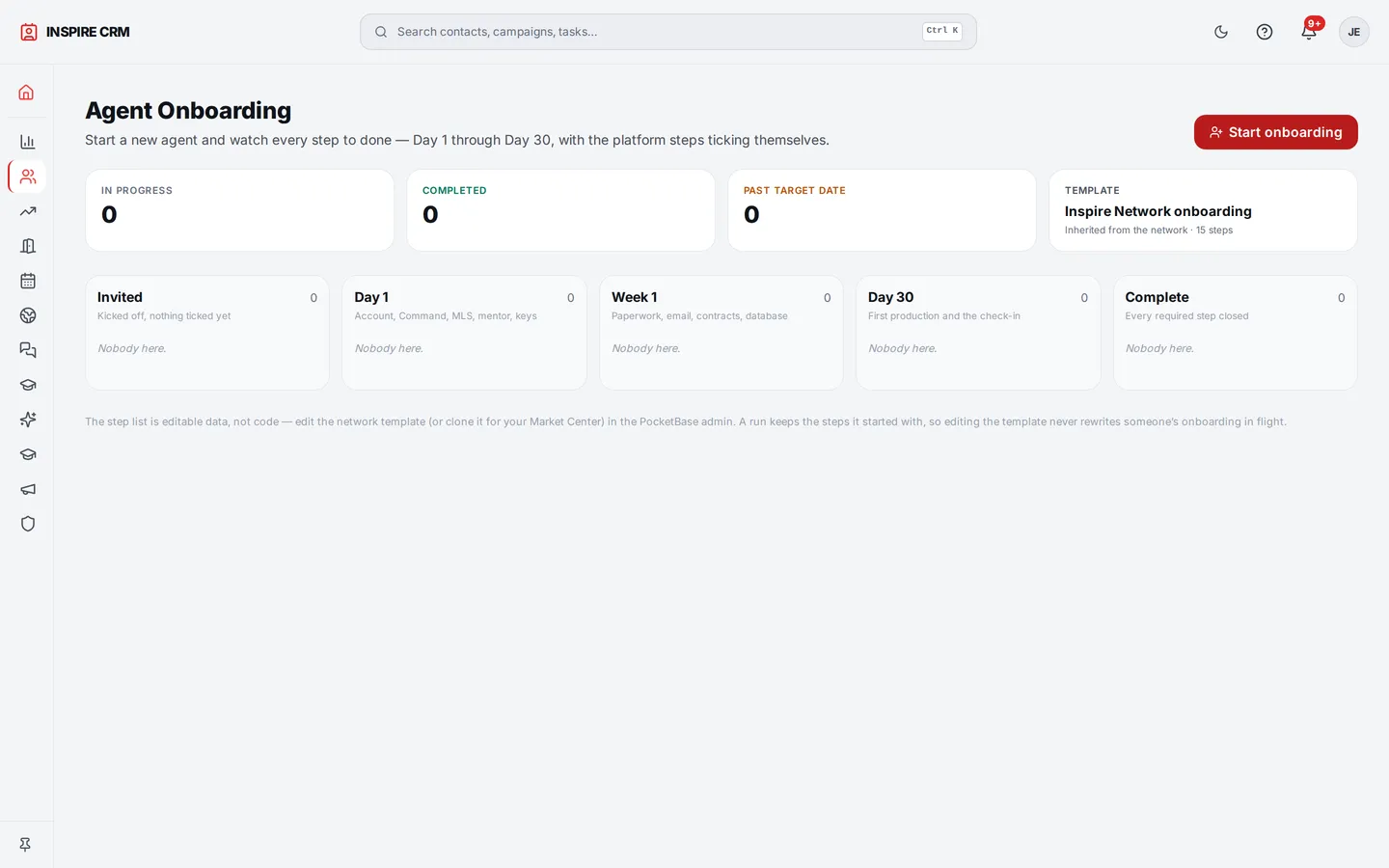The width and height of the screenshot is (1389, 868).
Task: Click the Day 1 column header
Action: click(371, 297)
